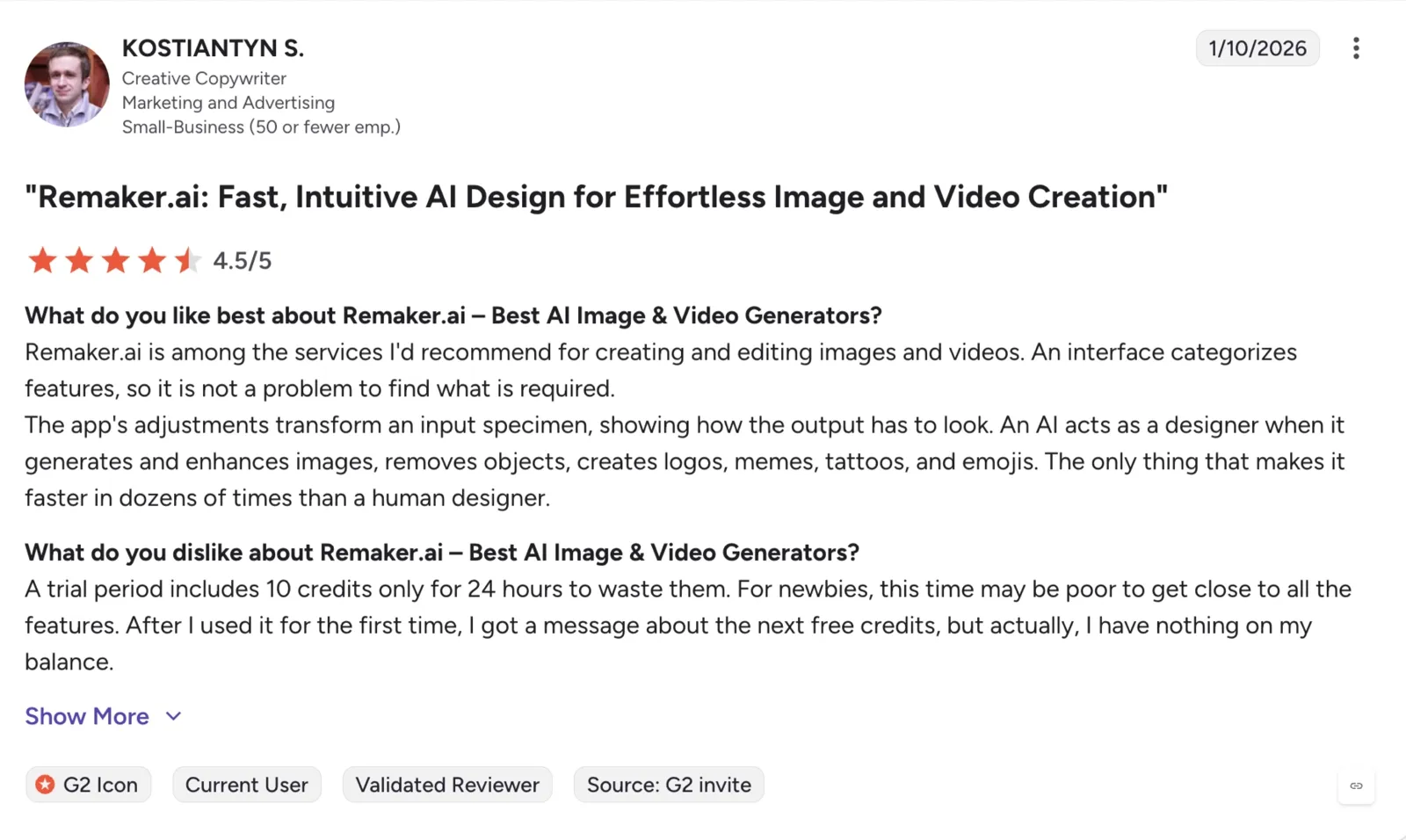This screenshot has height=840, width=1406.
Task: Open the KOSTIANTYN S. reviewer name
Action: [x=213, y=48]
